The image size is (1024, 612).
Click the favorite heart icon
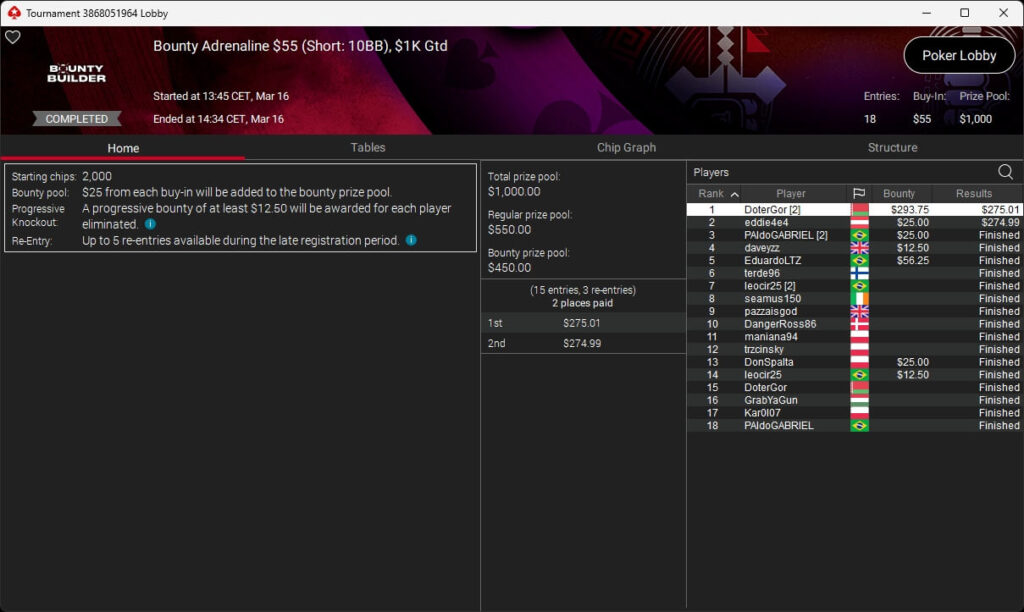[12, 37]
